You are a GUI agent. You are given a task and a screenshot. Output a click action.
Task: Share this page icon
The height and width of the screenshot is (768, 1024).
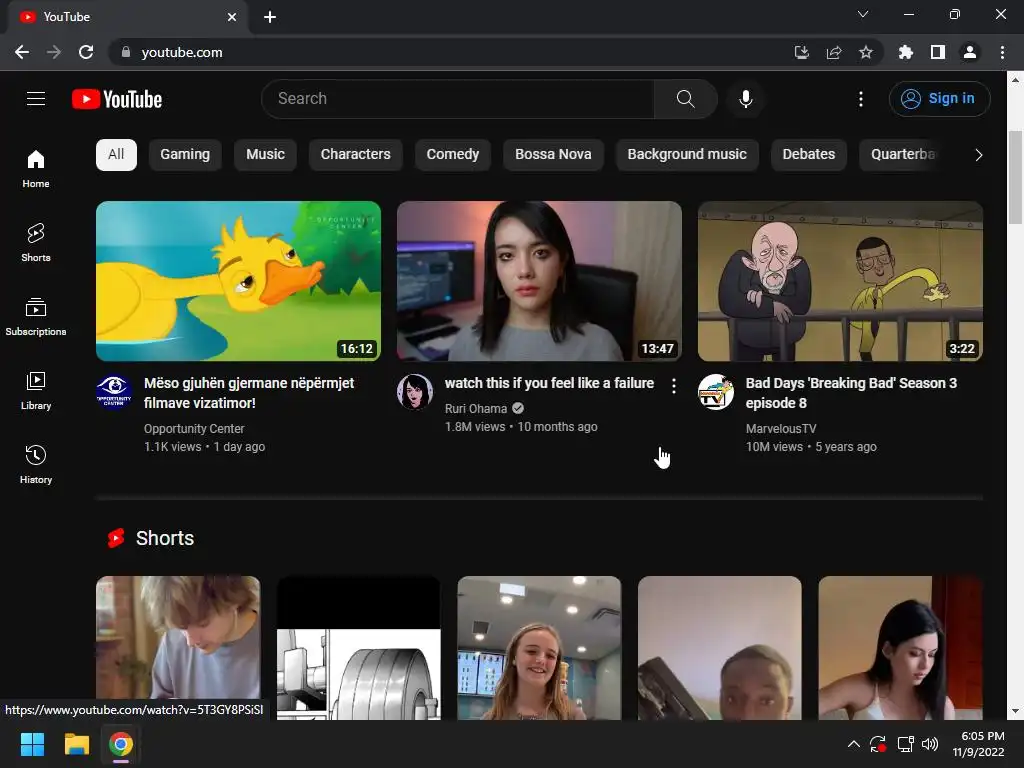[834, 52]
